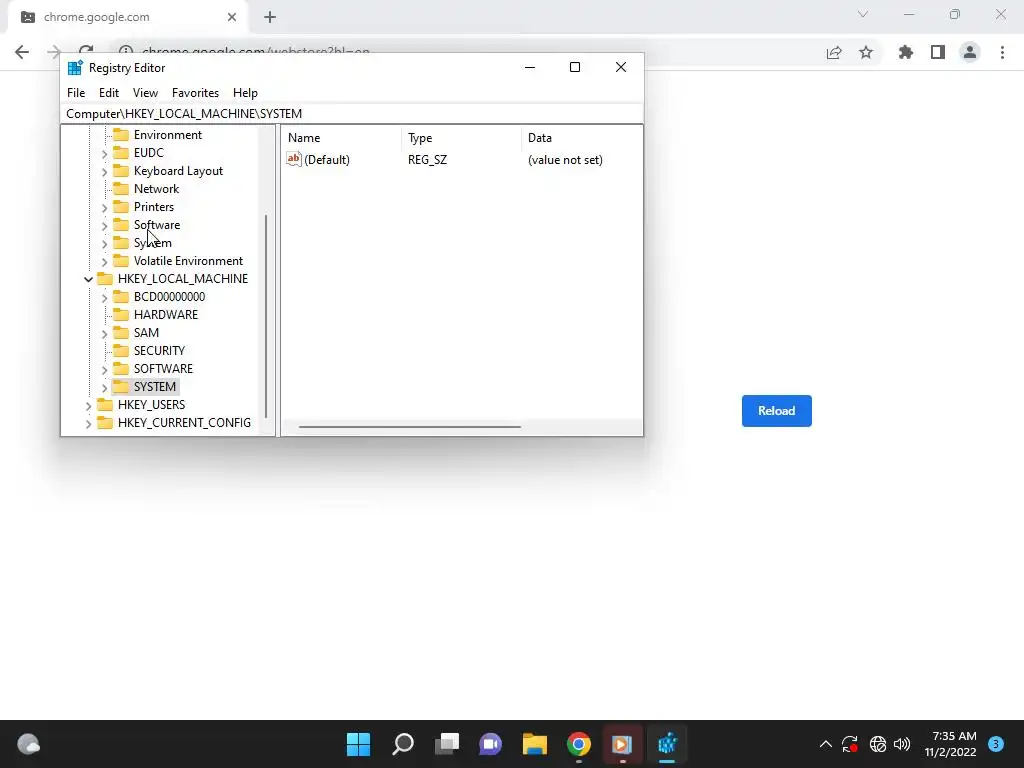Click the registry path address bar

pyautogui.click(x=351, y=114)
